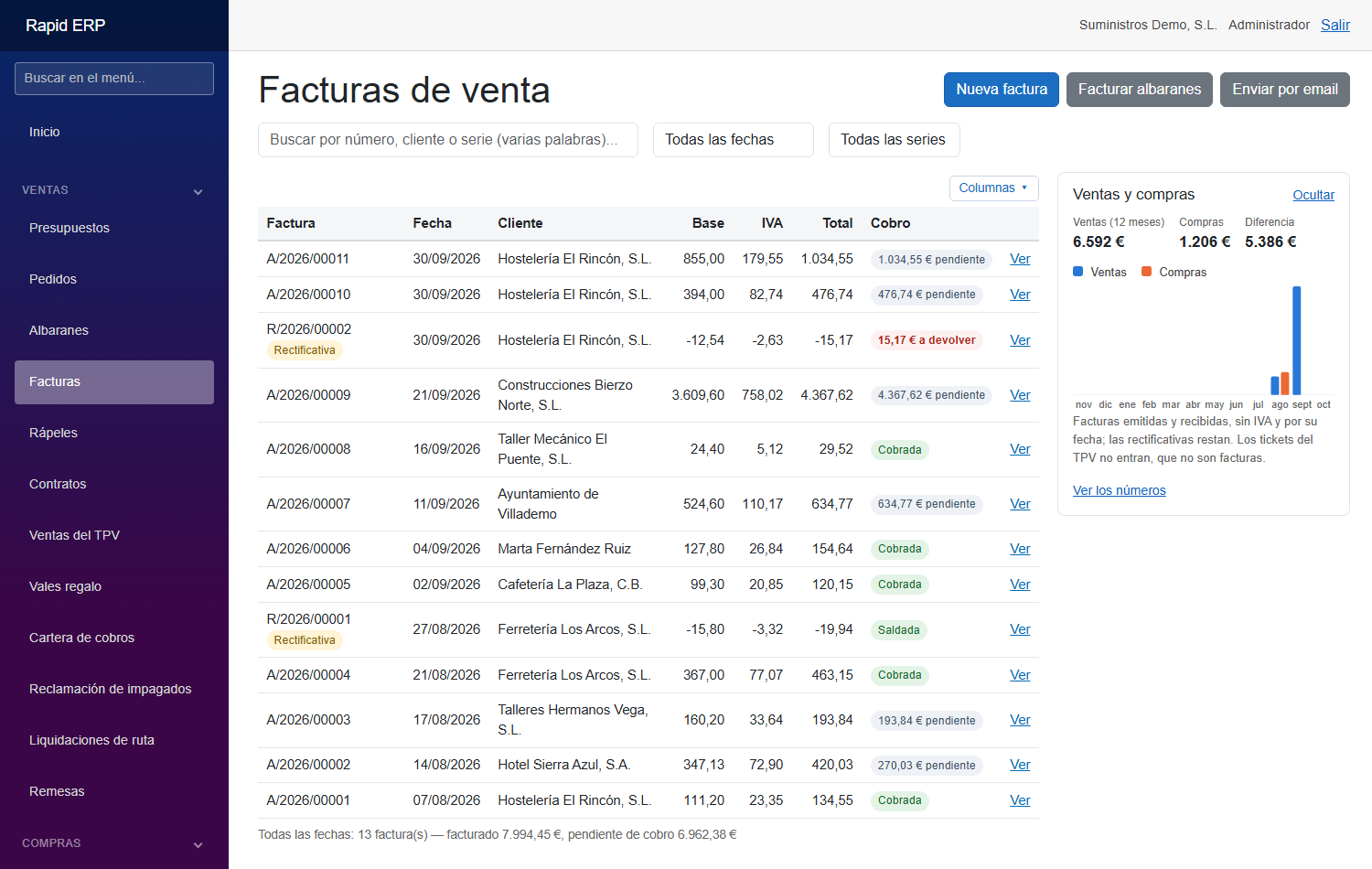This screenshot has height=869, width=1372.
Task: Collapse the VENTAS menu section chevron
Action: tap(198, 191)
